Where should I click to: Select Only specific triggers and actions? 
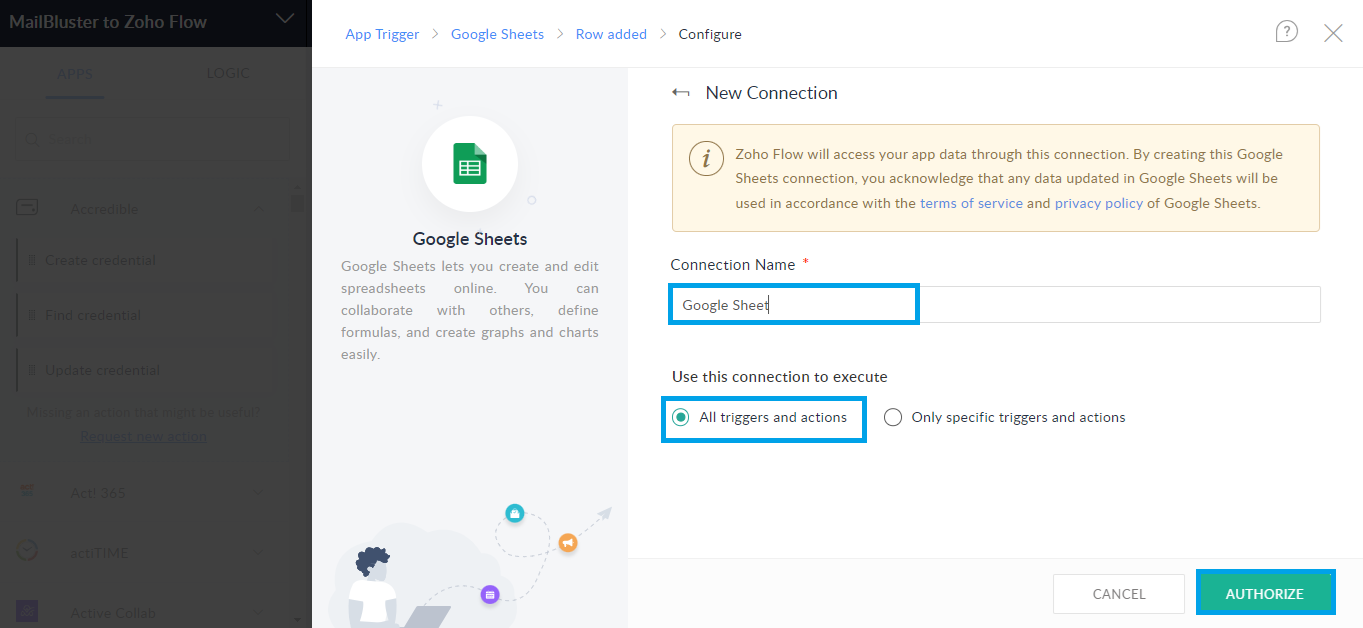892,417
